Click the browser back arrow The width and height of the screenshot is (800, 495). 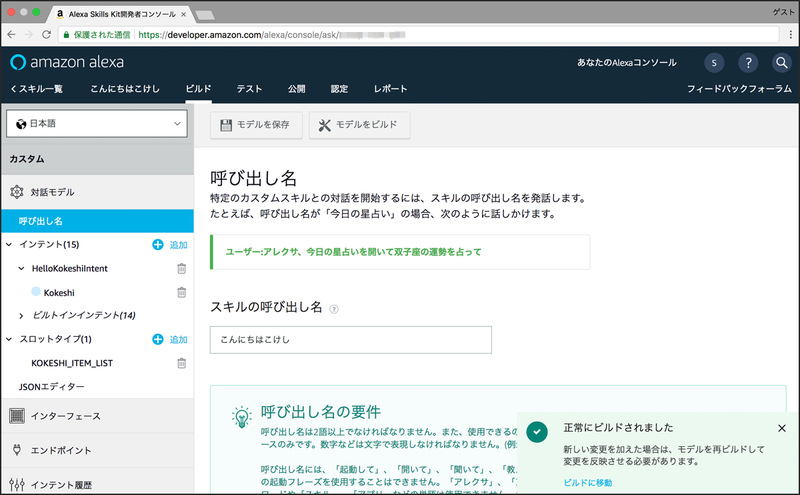pyautogui.click(x=12, y=35)
